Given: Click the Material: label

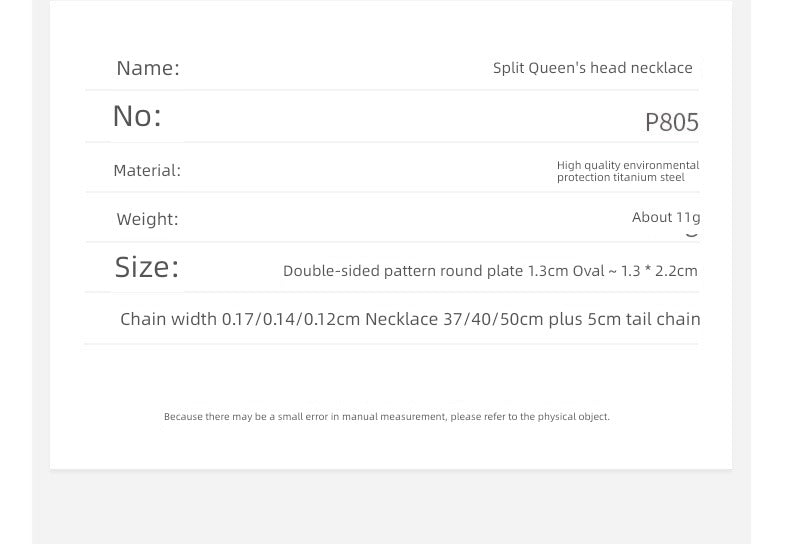Looking at the screenshot, I should [x=147, y=171].
